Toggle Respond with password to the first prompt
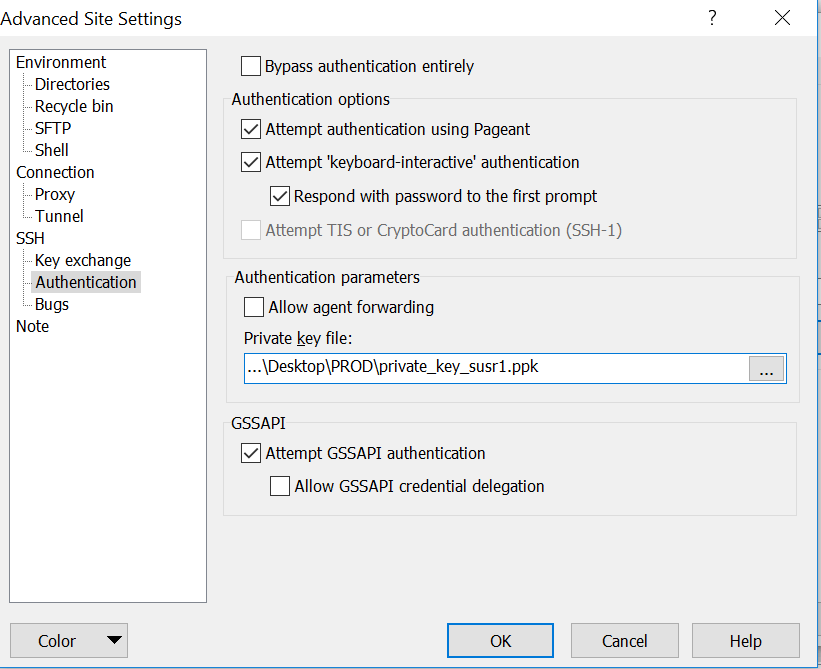 280,196
